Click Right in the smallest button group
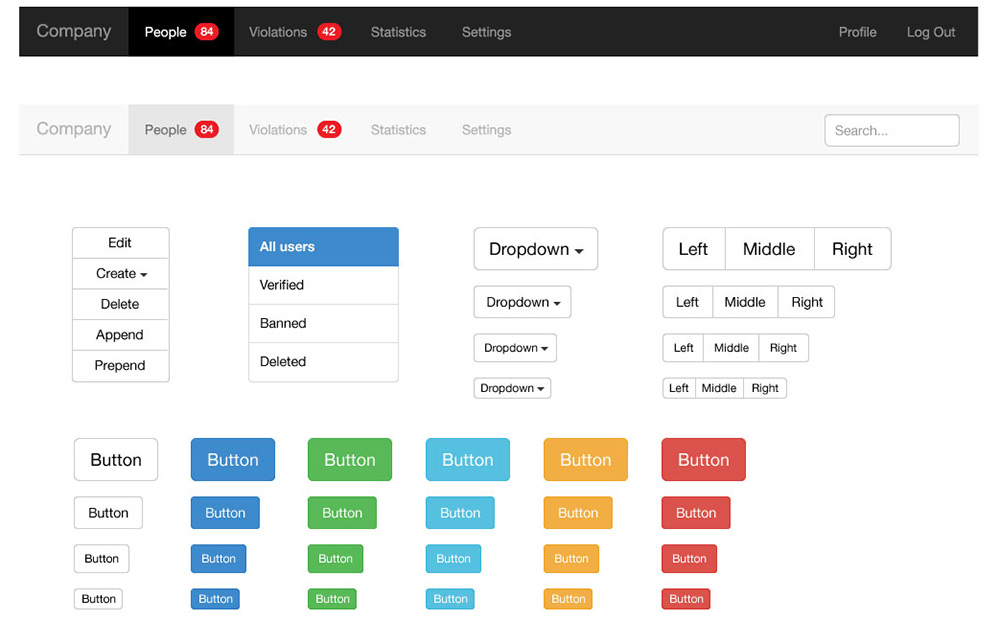 click(x=765, y=388)
